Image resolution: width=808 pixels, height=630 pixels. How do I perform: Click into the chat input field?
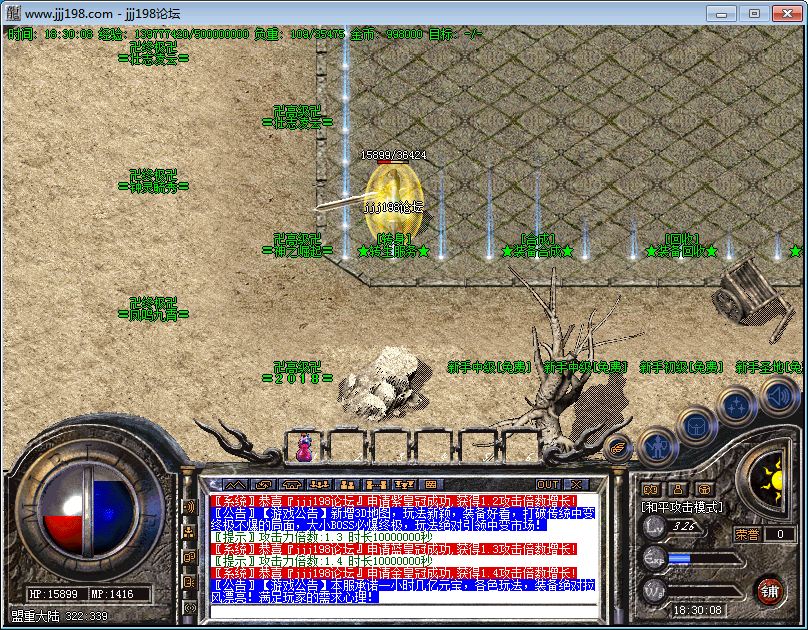pyautogui.click(x=403, y=611)
